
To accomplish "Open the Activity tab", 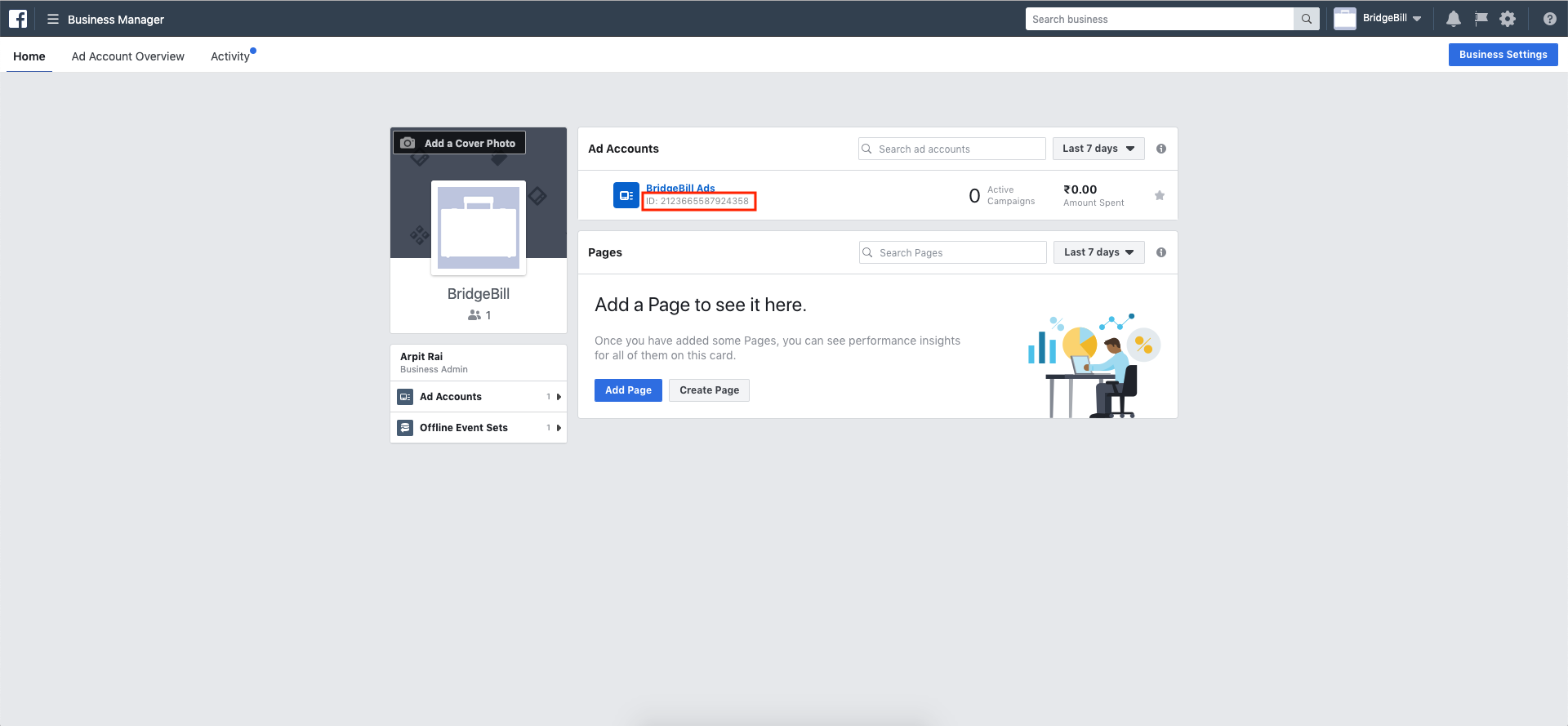I will pyautogui.click(x=230, y=56).
